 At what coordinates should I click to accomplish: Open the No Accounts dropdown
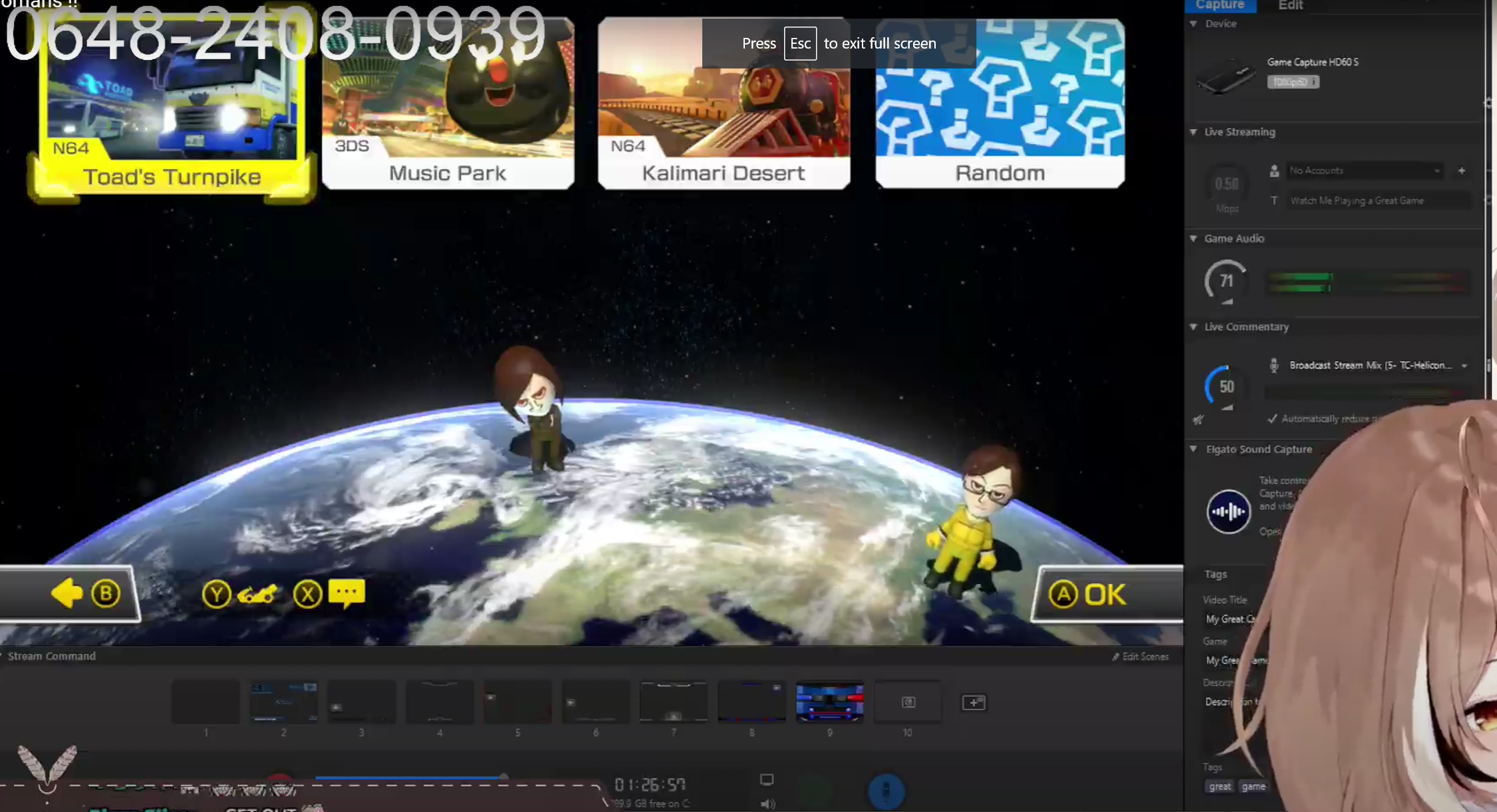pyautogui.click(x=1364, y=171)
